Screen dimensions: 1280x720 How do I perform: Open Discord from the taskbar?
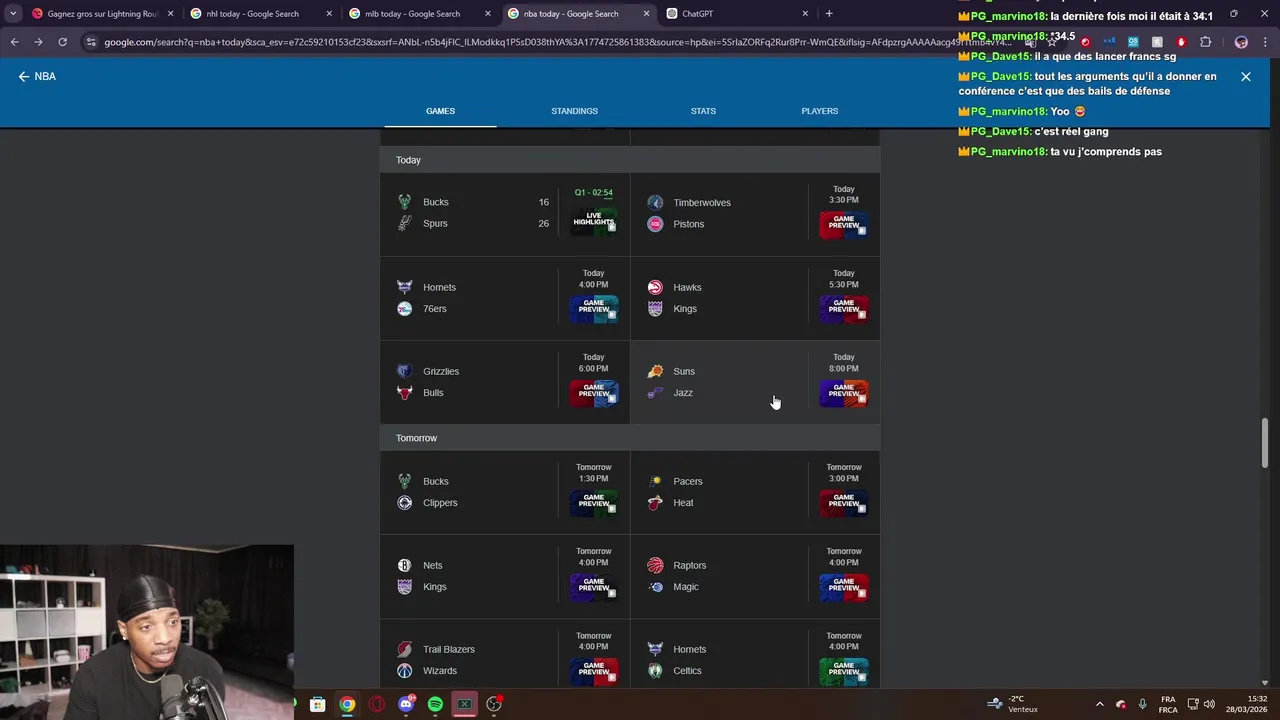point(406,704)
